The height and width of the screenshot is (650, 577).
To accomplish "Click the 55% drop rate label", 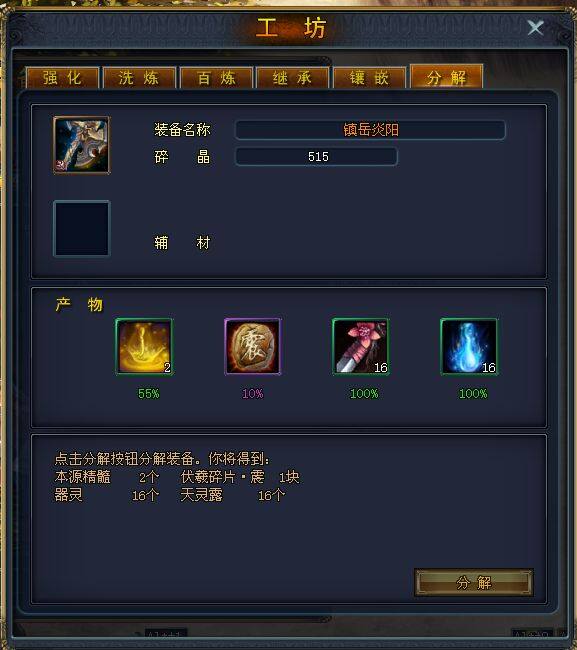I will 148,393.
